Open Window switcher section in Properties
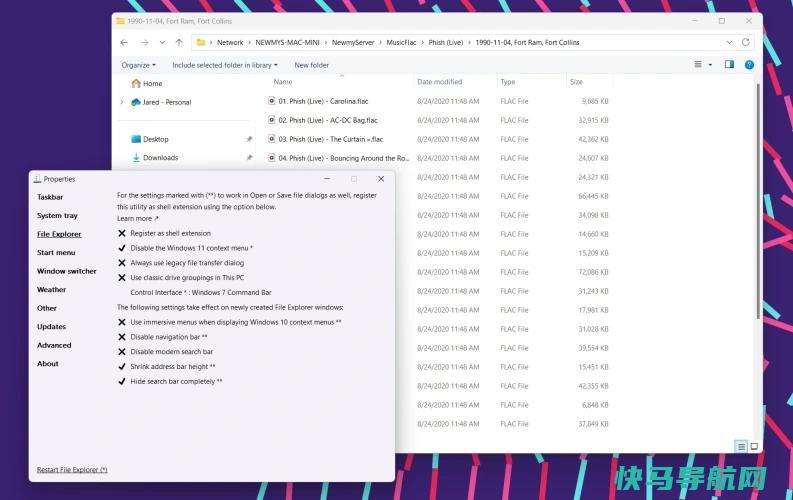Screen dimensions: 793x500 [67, 271]
